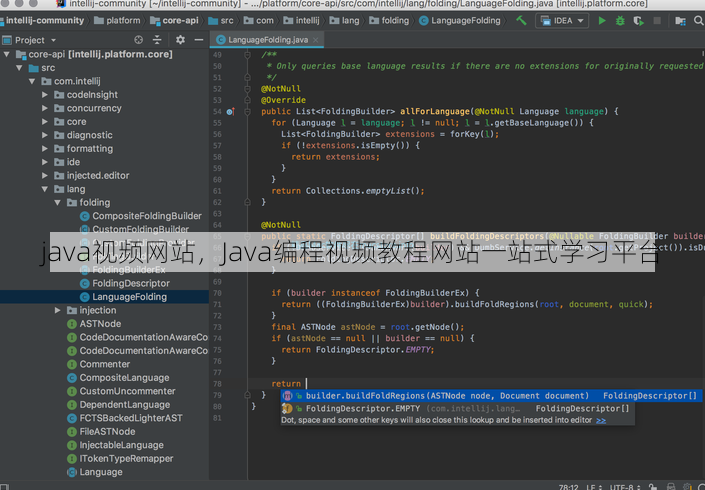Start debugging with the bug icon
The image size is (705, 490).
pos(620,21)
